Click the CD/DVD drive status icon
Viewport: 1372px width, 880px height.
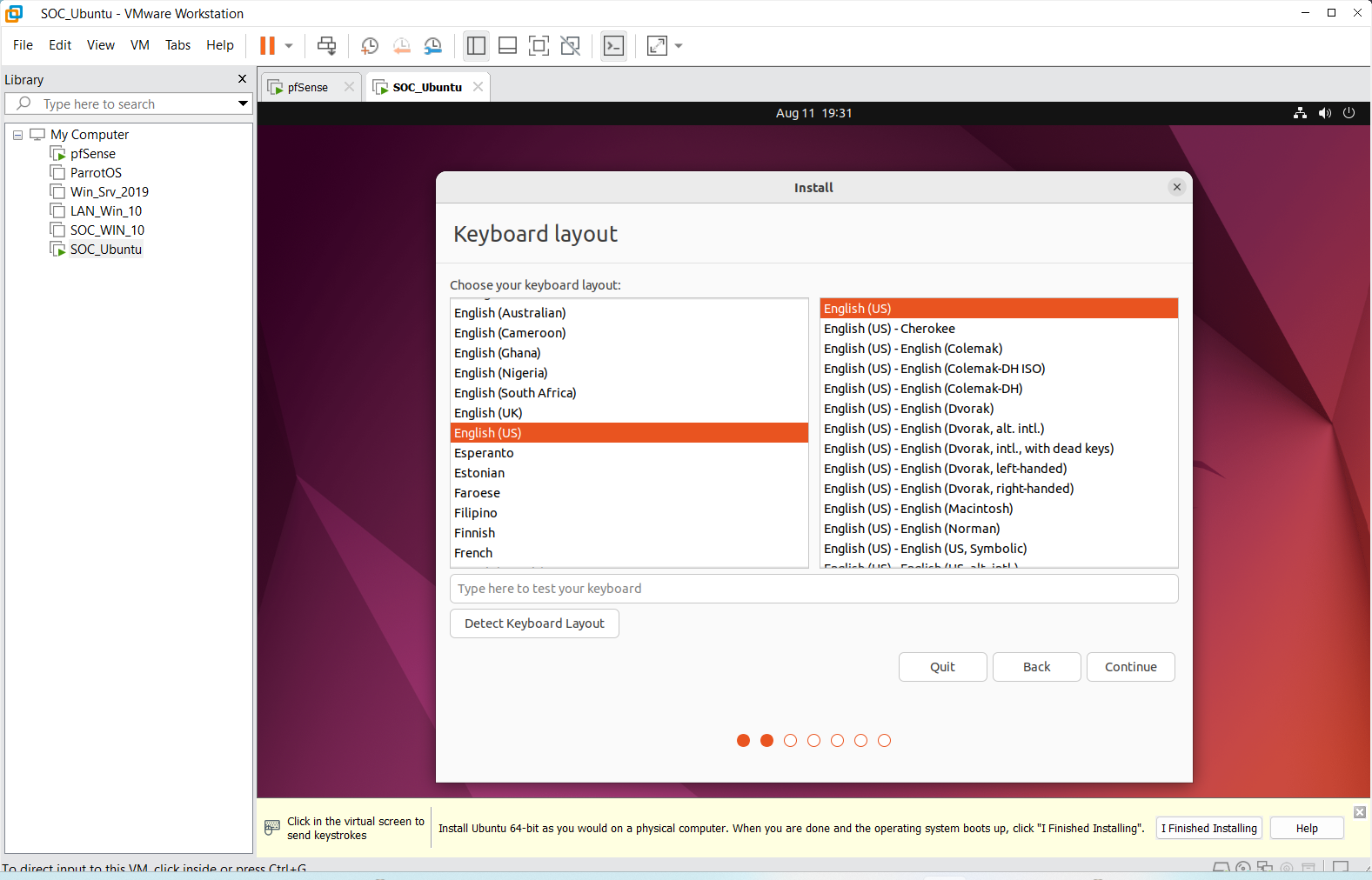point(1243,868)
